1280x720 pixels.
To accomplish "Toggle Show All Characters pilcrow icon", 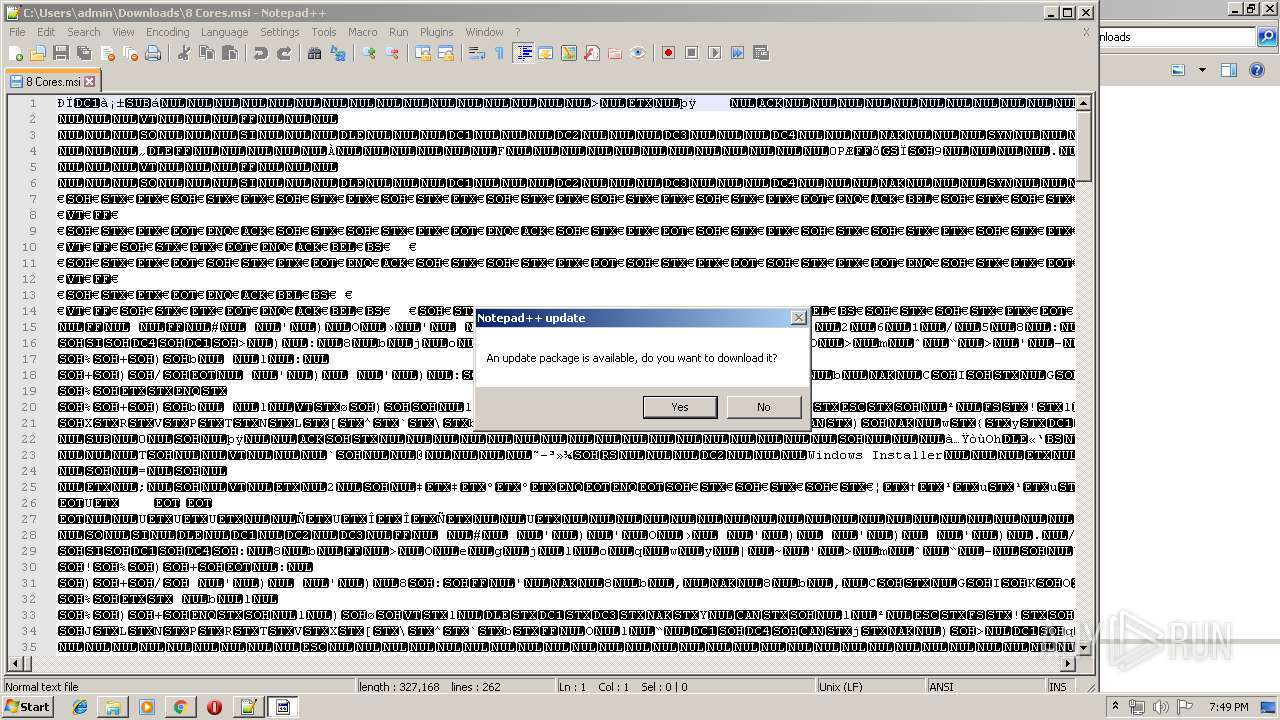I will [x=500, y=53].
